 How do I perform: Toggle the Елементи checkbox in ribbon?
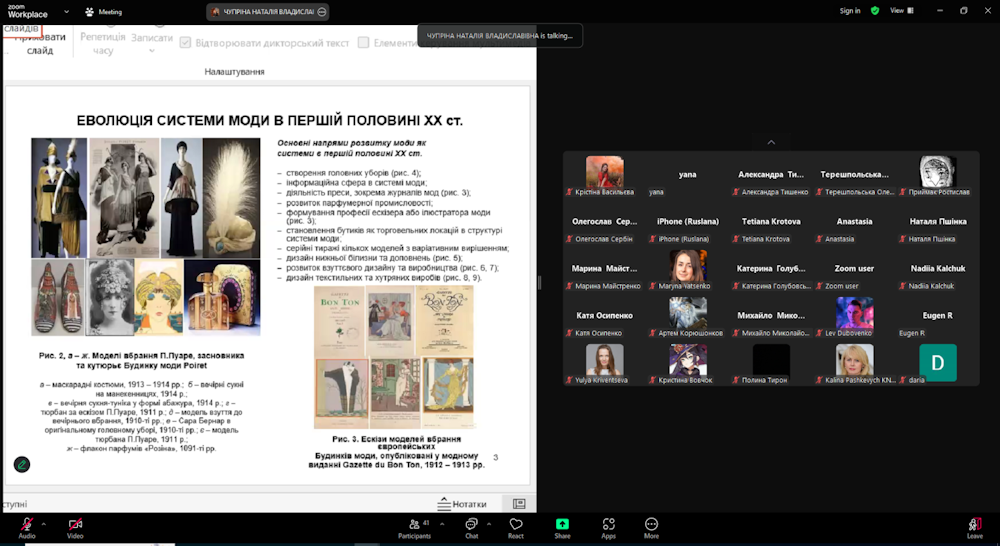tap(364, 43)
